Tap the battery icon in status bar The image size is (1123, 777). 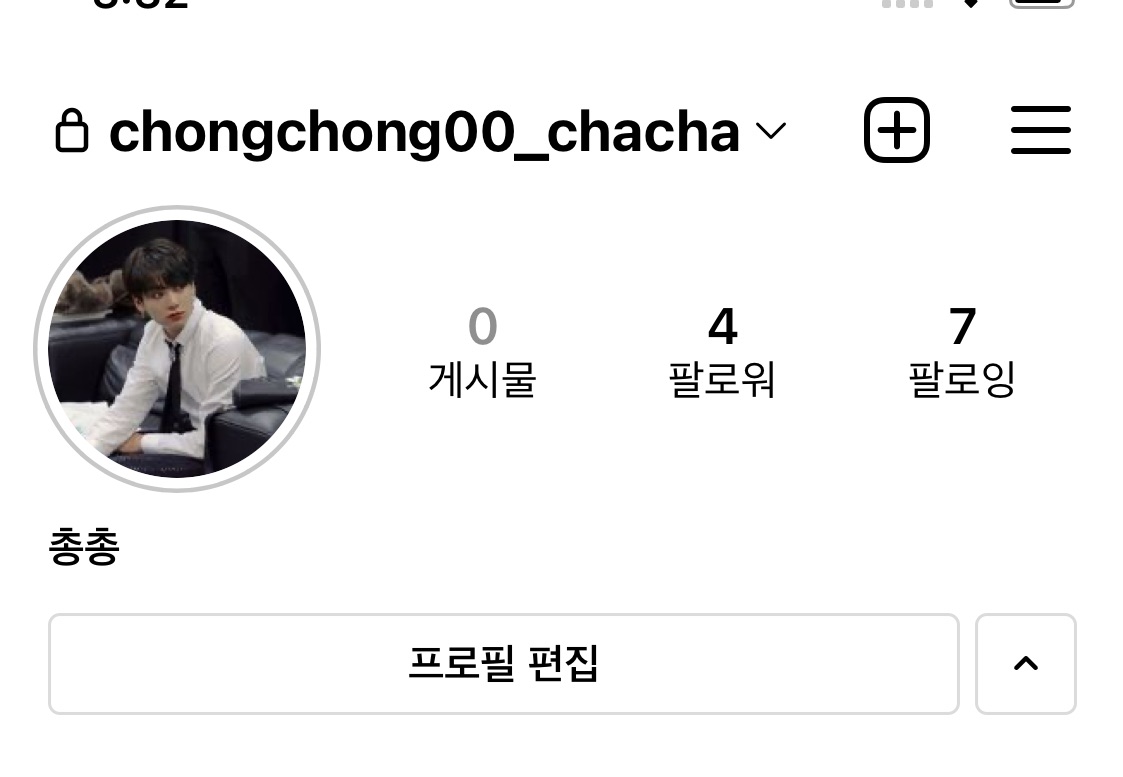click(1042, 4)
